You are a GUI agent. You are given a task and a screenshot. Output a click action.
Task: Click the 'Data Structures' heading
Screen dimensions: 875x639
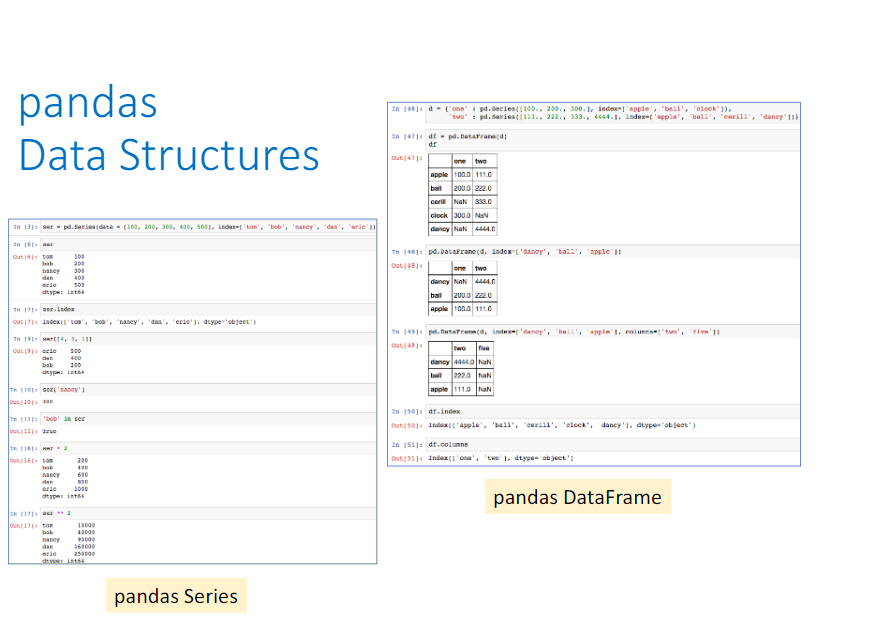coord(169,155)
